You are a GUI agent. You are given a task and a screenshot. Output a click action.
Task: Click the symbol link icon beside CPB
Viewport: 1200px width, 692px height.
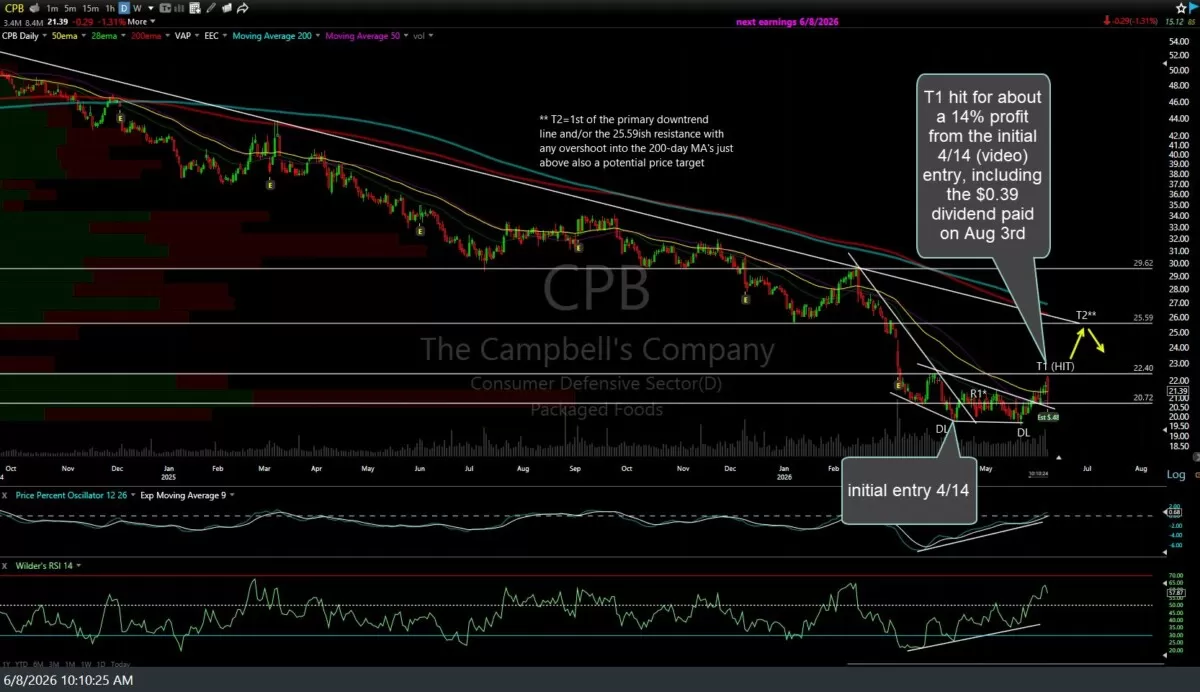[x=35, y=8]
